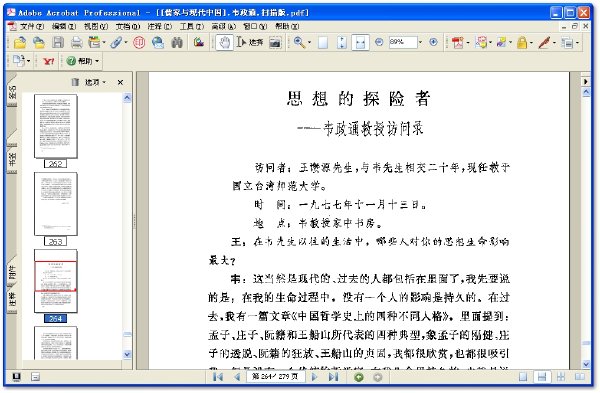Click the Export pages icon in second toolbar row
Viewport: 600px width, 393px height.
(x=19, y=60)
